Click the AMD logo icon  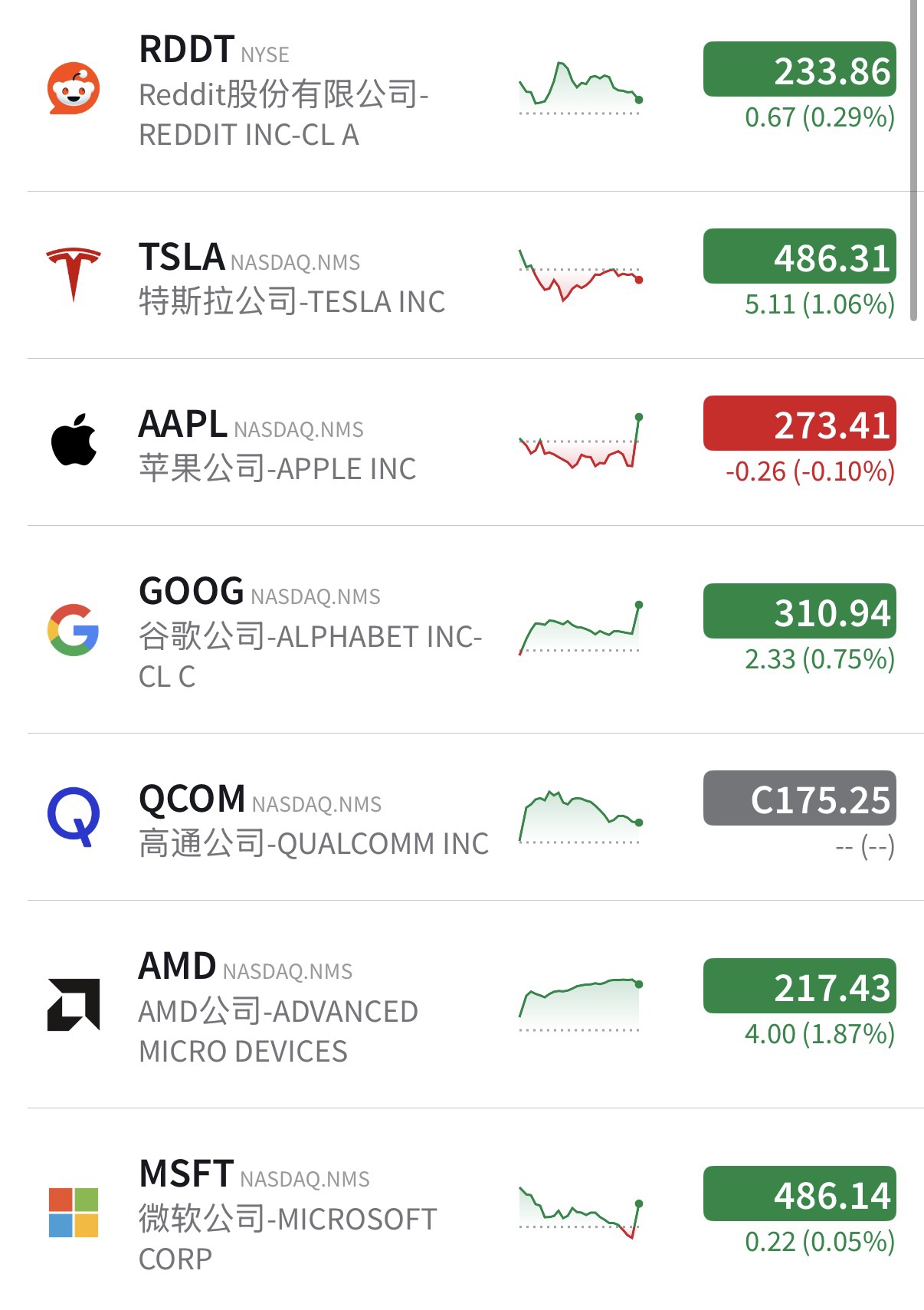(x=74, y=1004)
